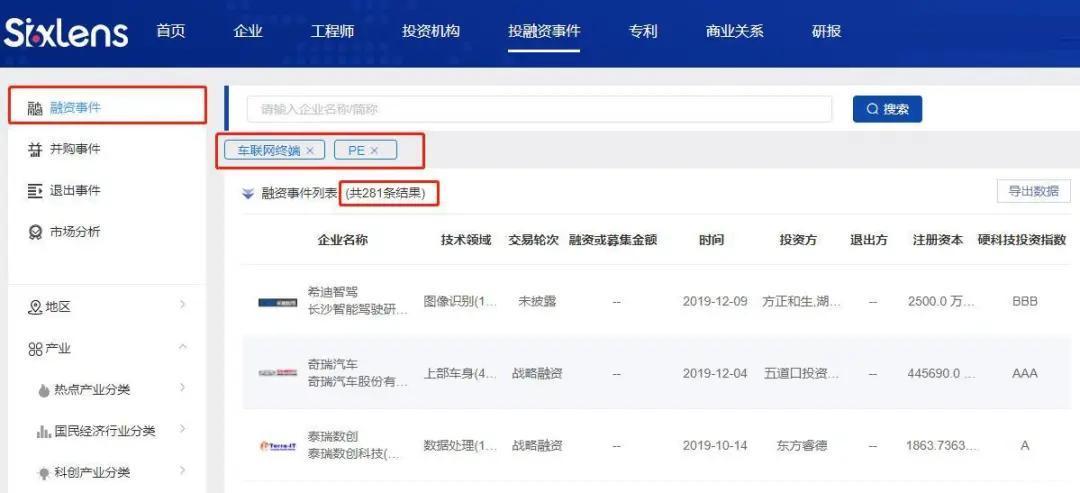Click the 注册资本 column header
The height and width of the screenshot is (493, 1080).
pyautogui.click(x=938, y=240)
